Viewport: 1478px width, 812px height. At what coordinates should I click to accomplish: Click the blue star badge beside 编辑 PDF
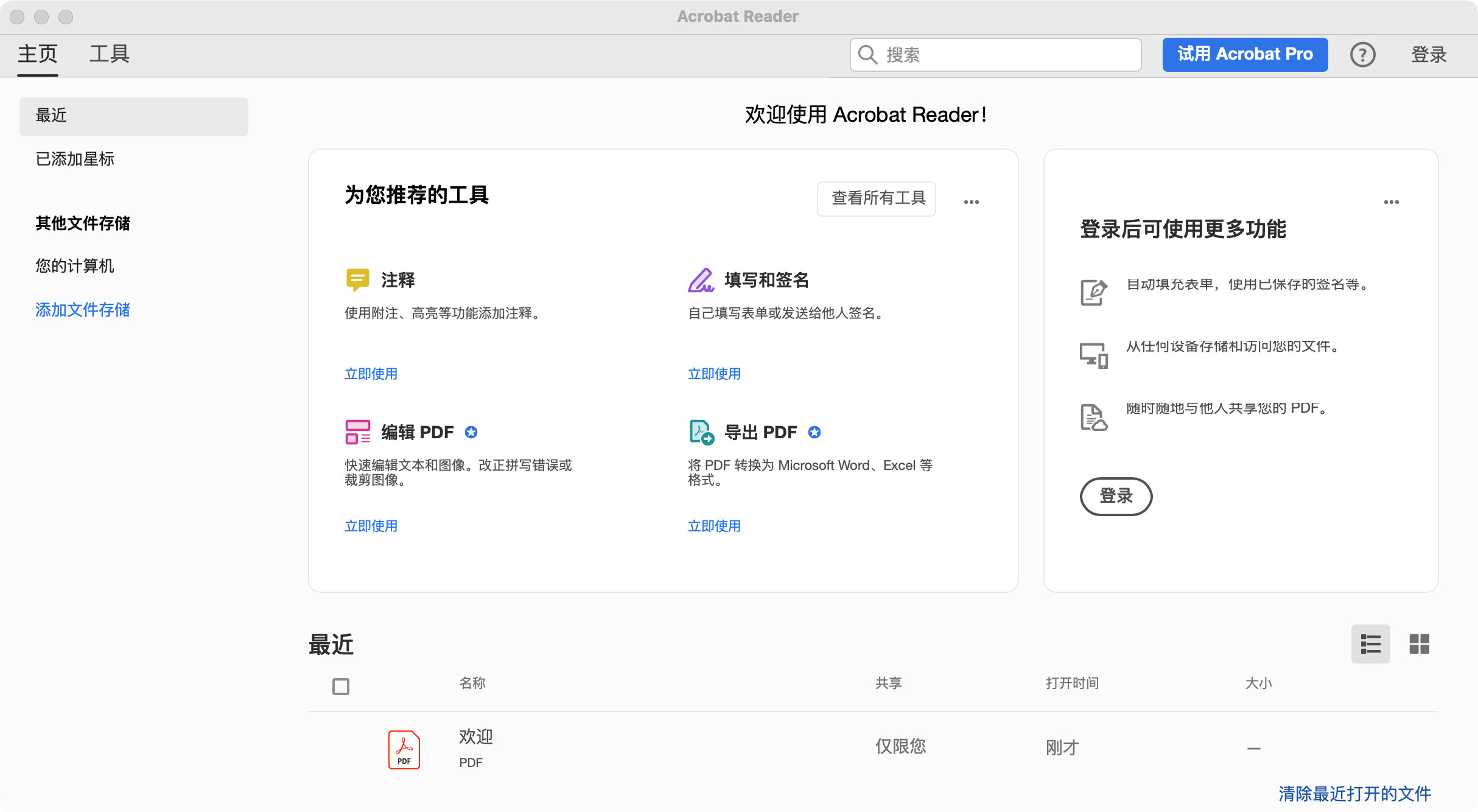click(x=471, y=432)
